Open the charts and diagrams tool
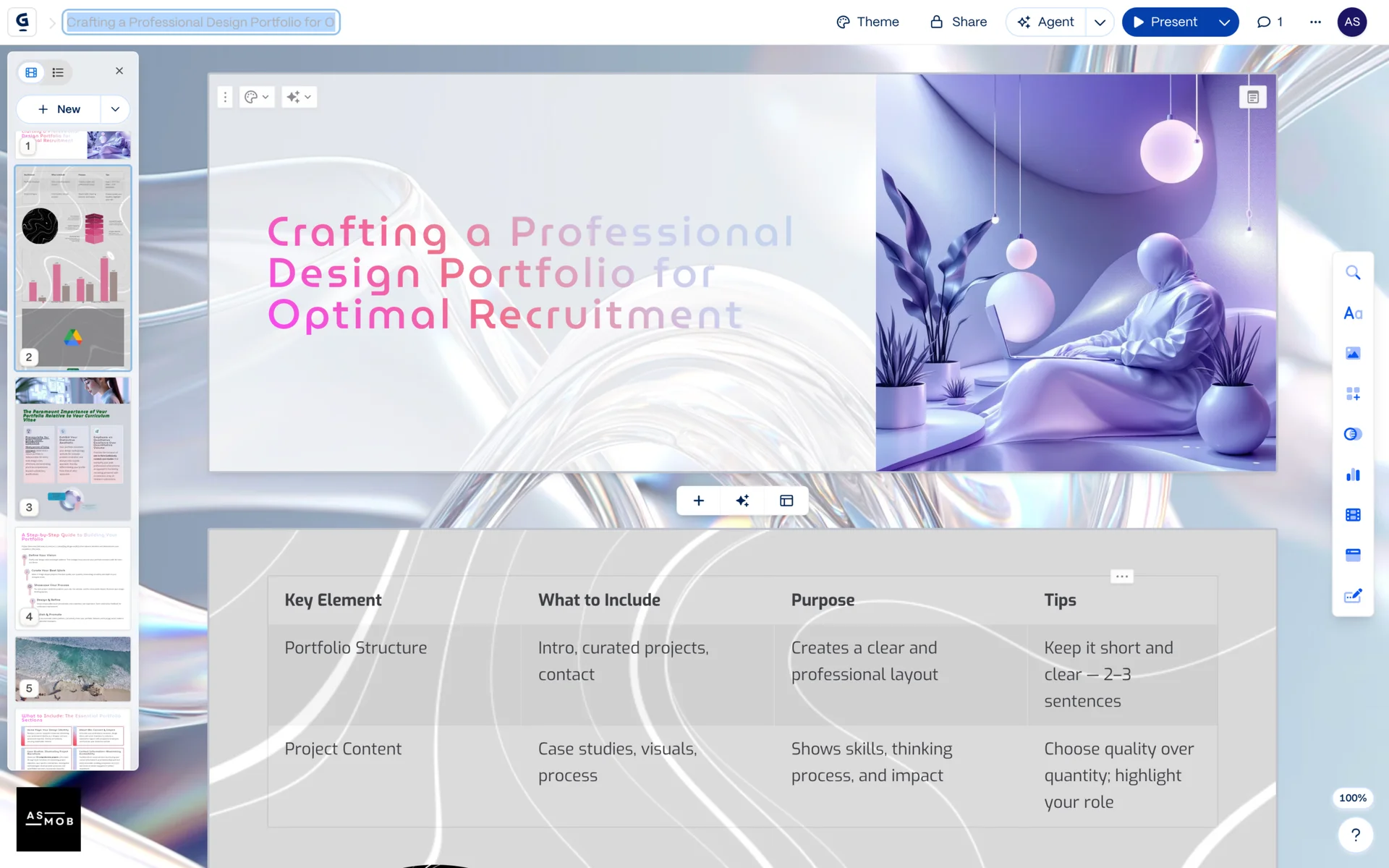This screenshot has width=1389, height=868. pyautogui.click(x=1353, y=475)
